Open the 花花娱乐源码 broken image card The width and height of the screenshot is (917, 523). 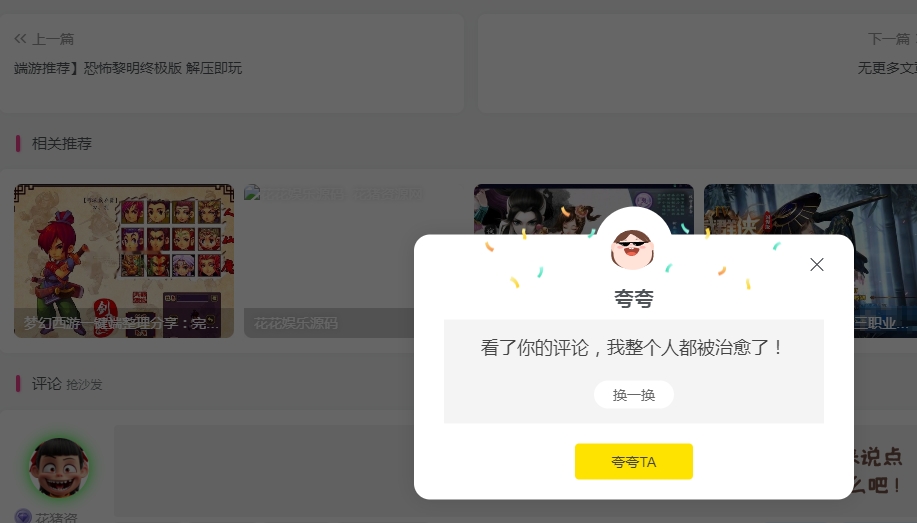(329, 261)
